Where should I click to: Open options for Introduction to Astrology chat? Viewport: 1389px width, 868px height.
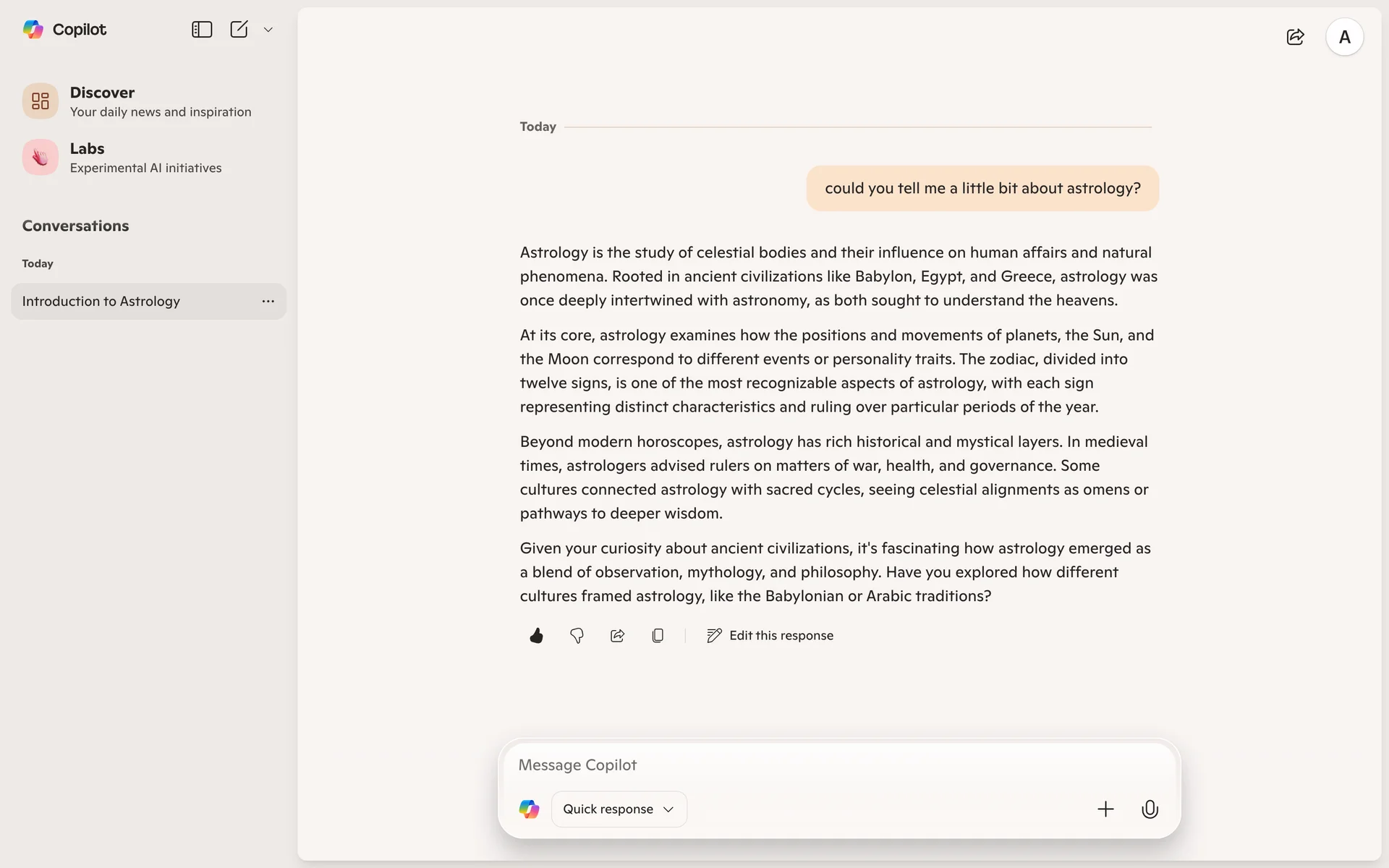[268, 301]
